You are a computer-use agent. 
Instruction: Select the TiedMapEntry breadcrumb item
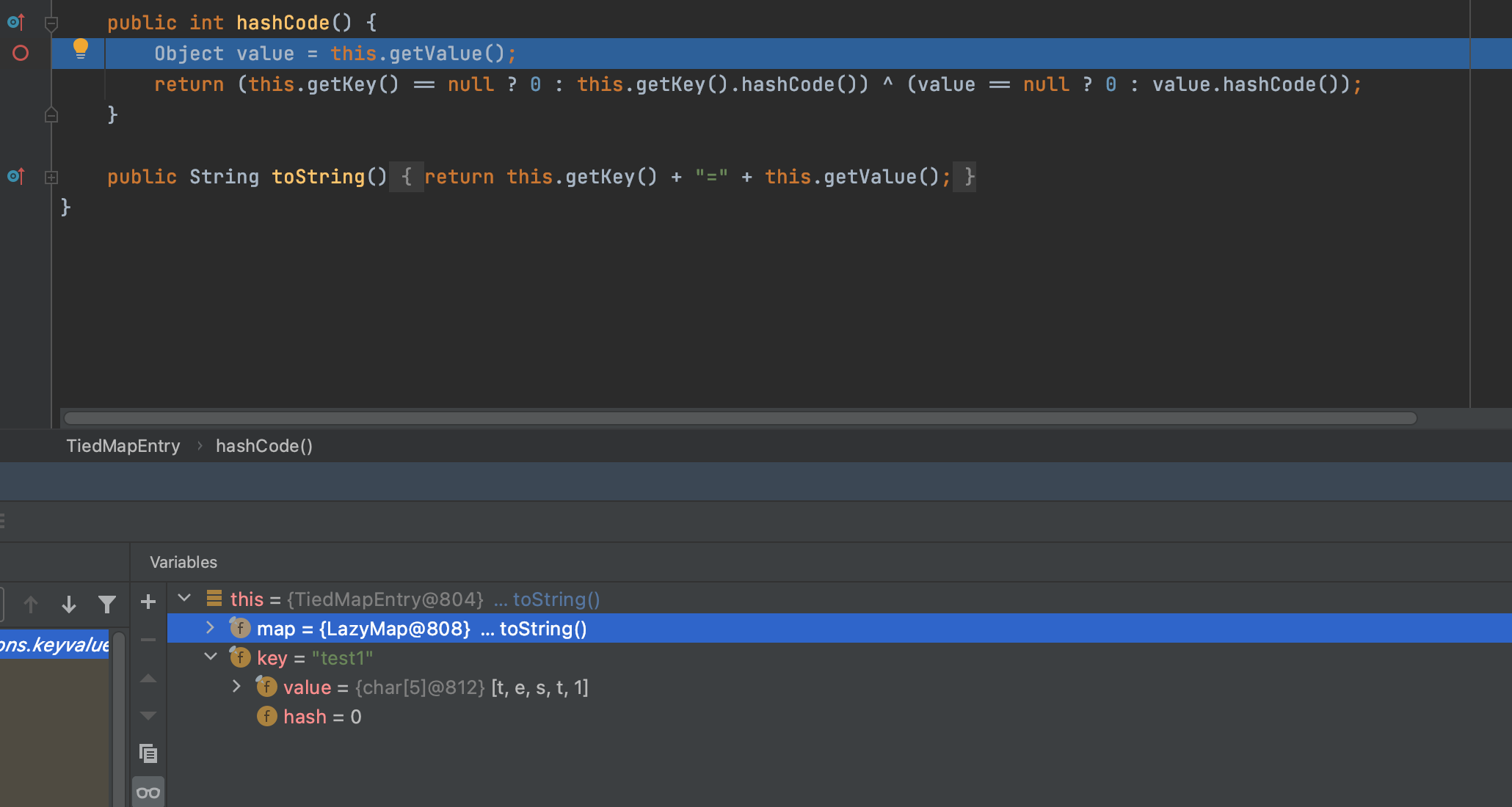122,446
